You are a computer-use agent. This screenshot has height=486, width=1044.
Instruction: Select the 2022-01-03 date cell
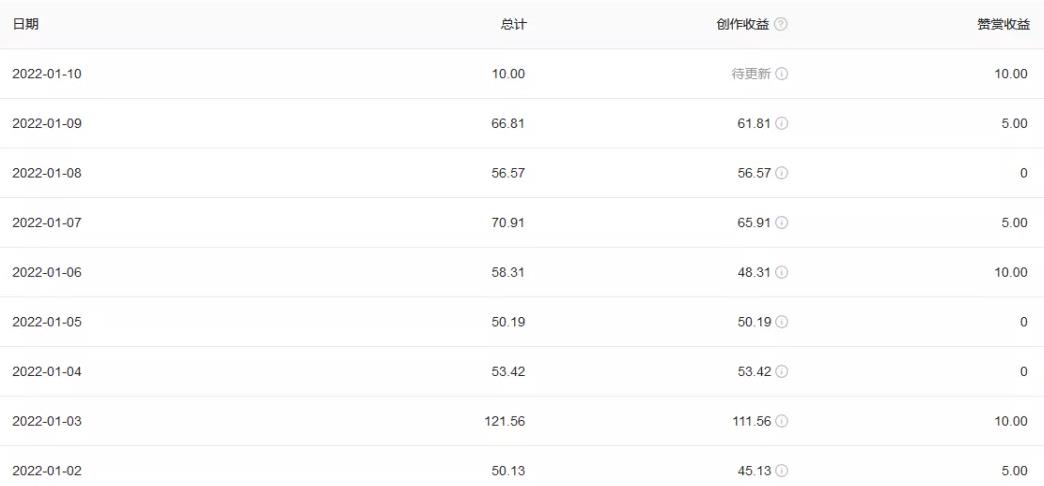pos(46,421)
